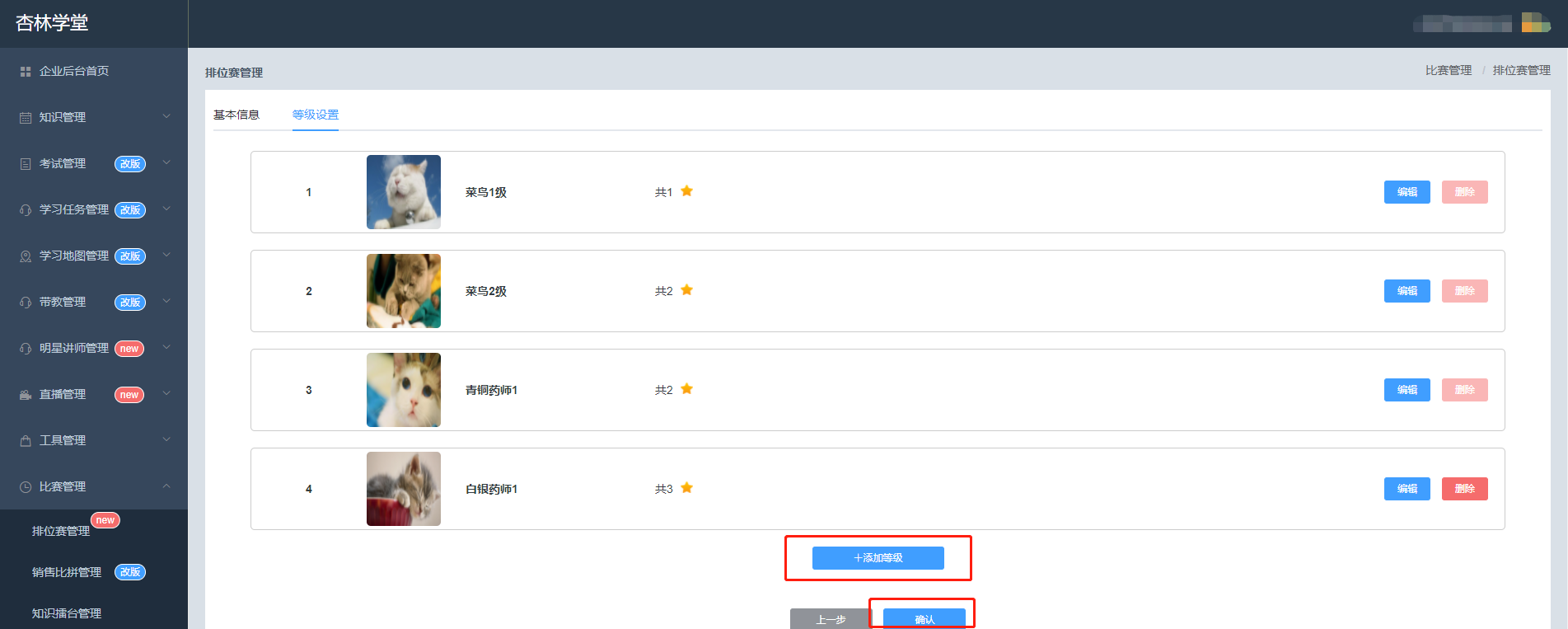Expand the 学习任务管理 menu chevron
This screenshot has width=1568, height=629.
[166, 209]
